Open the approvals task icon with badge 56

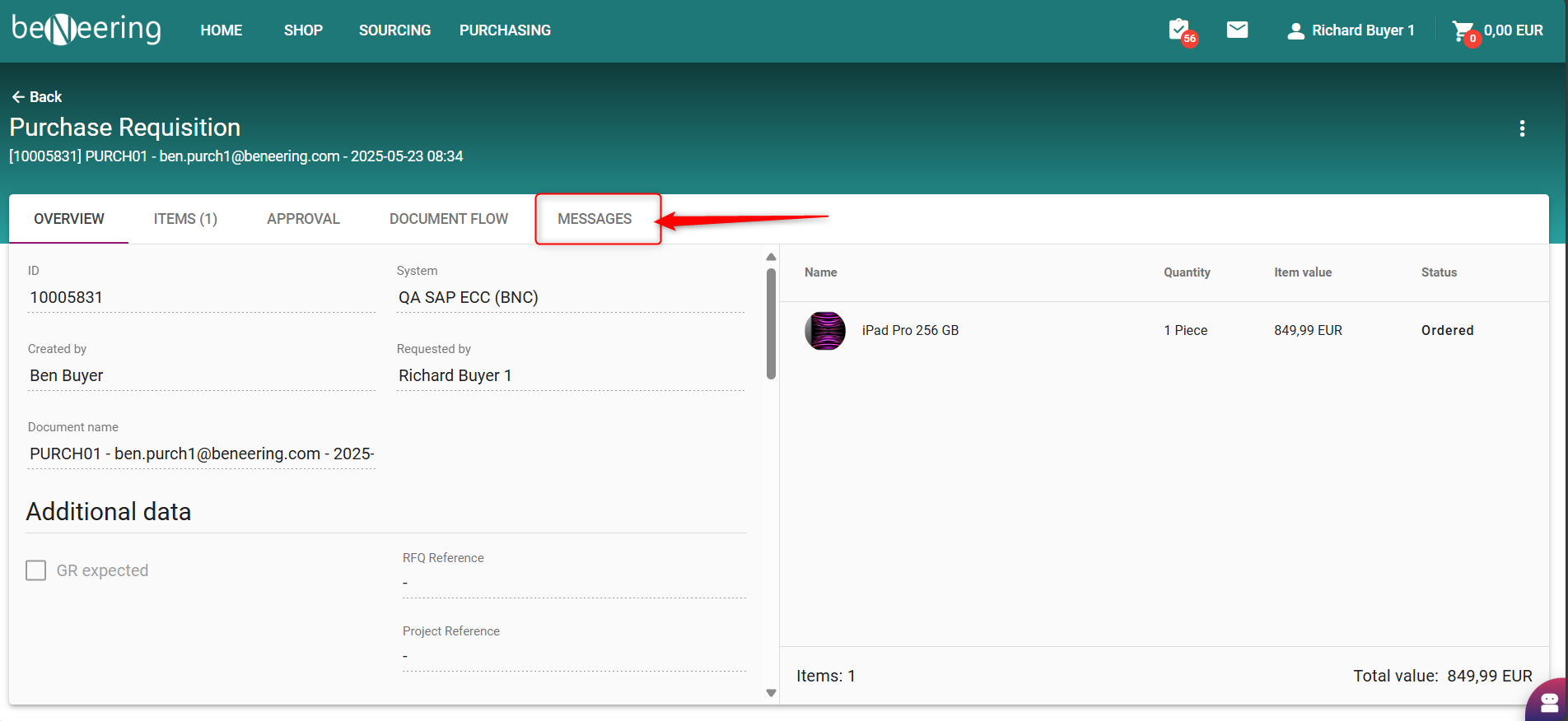1180,30
